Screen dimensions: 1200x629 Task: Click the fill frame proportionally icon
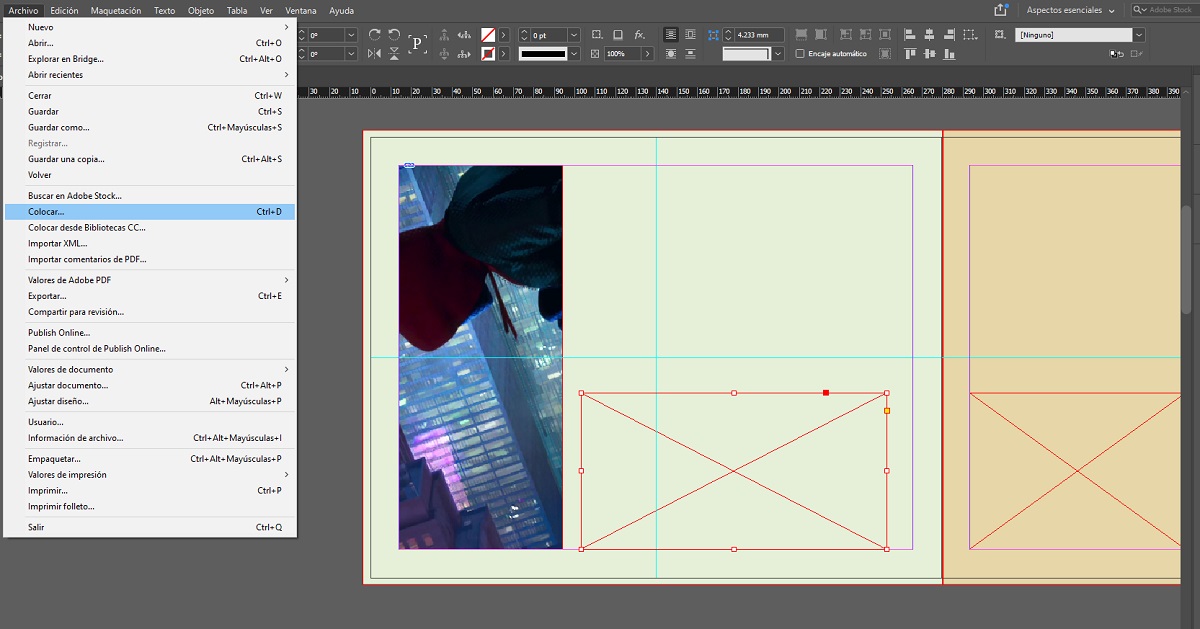click(801, 34)
